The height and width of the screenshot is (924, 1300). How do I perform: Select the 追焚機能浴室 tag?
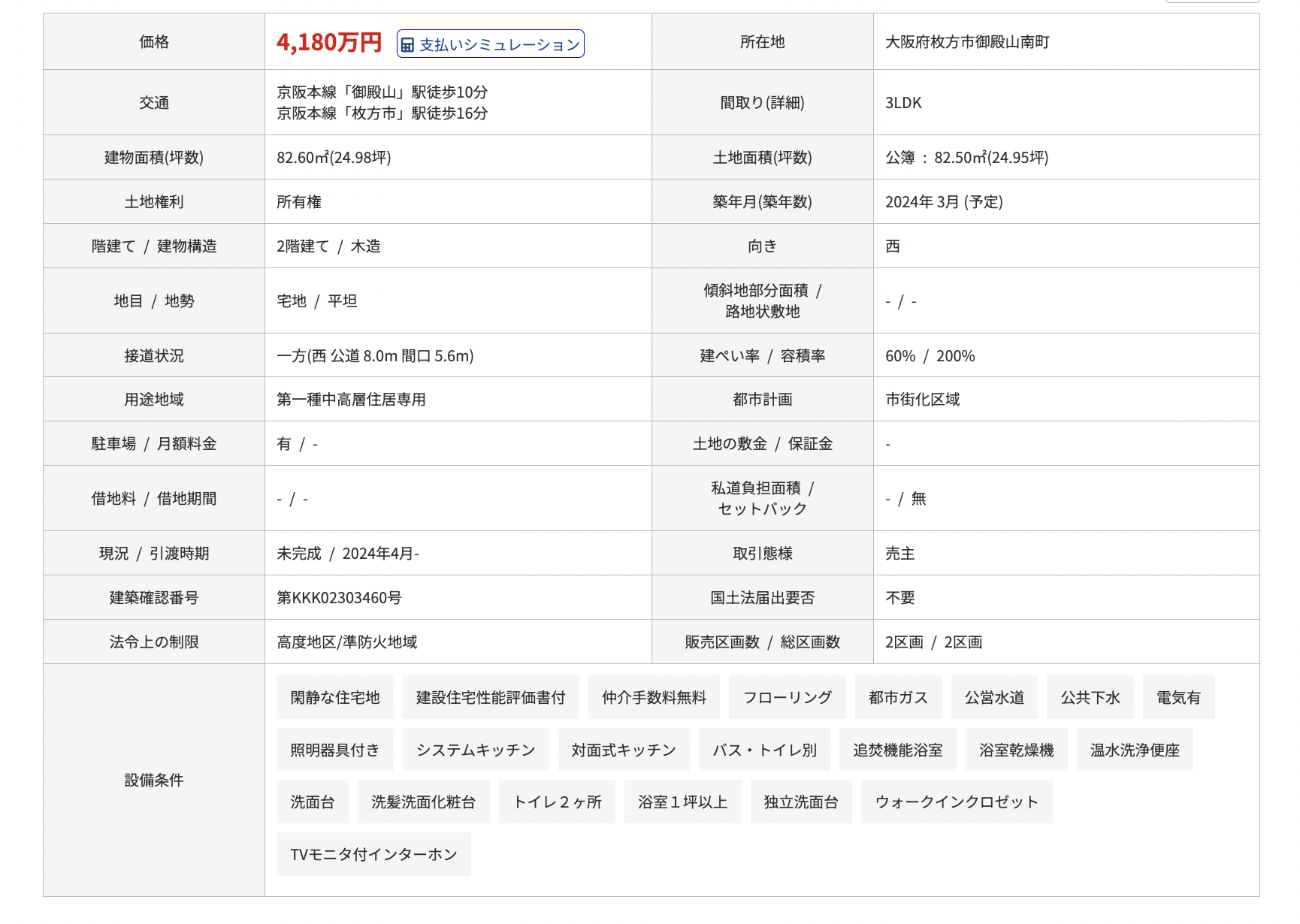(x=897, y=750)
